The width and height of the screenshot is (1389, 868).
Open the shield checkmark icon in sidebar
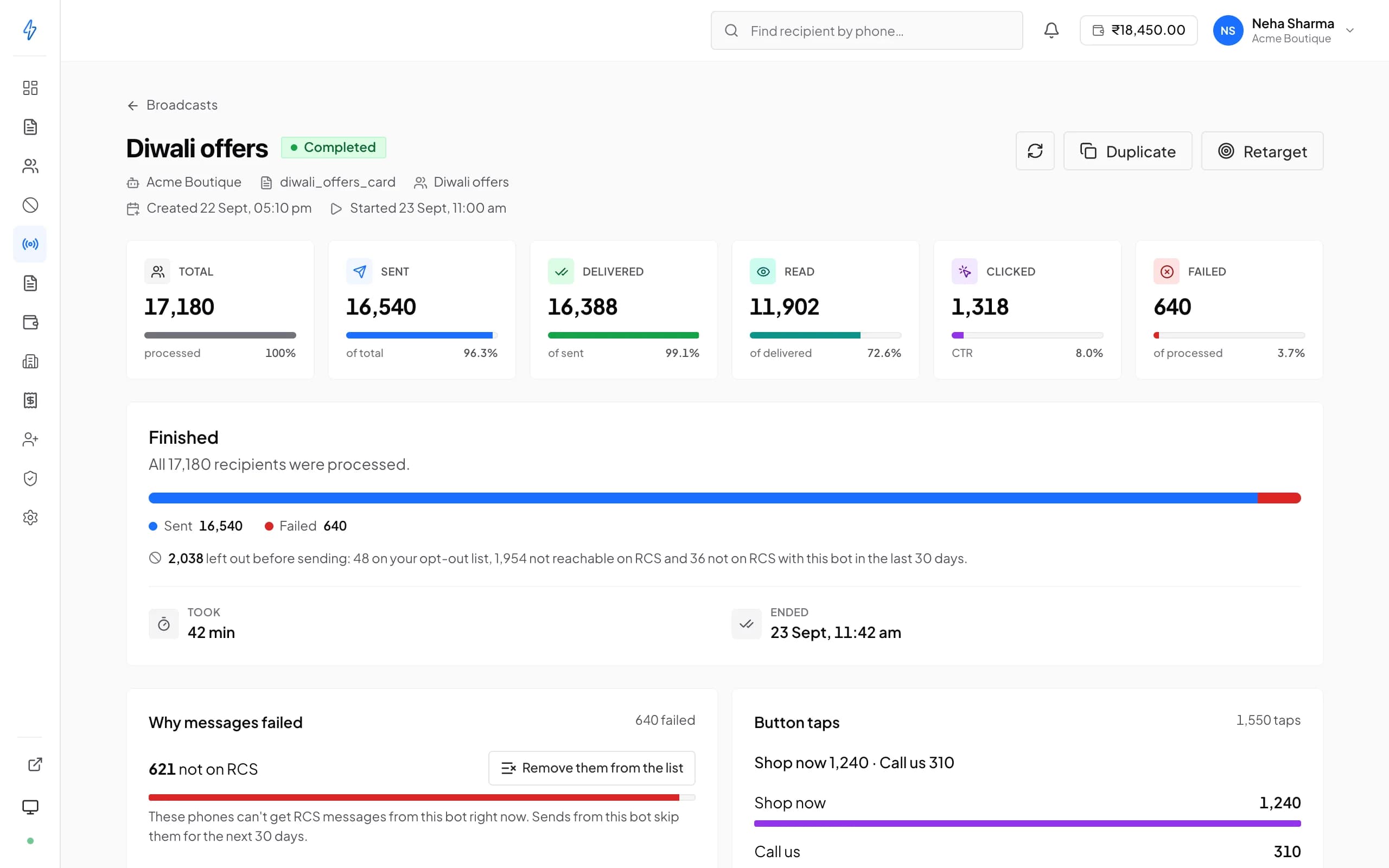(x=30, y=478)
